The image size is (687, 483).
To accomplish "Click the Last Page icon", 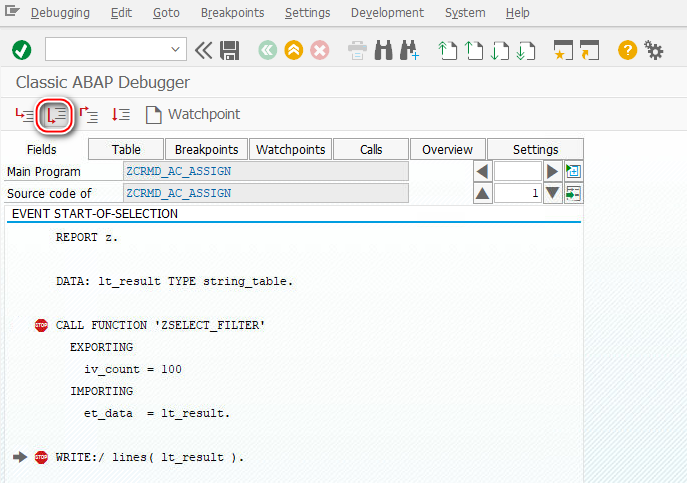I will click(526, 50).
